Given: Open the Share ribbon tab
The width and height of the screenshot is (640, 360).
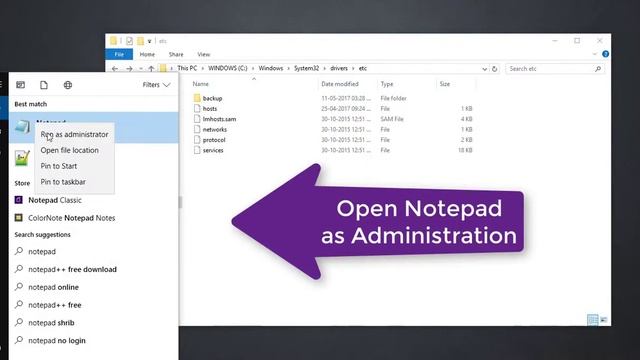Looking at the screenshot, I should (176, 54).
